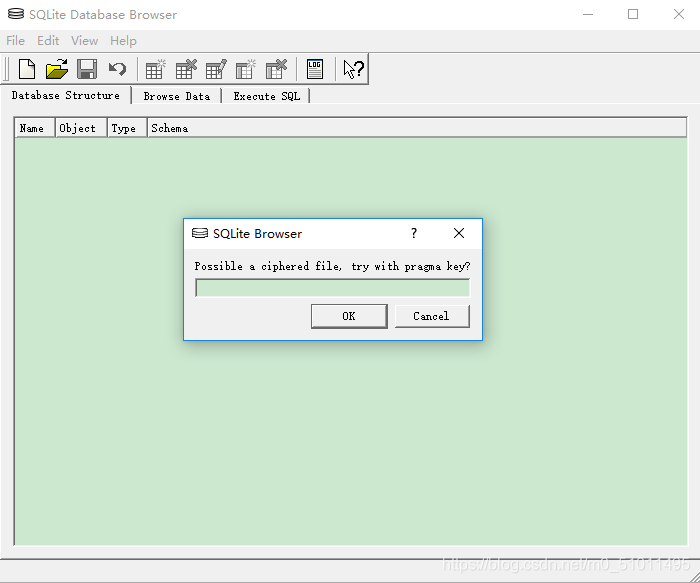Click the Delete Index toolbar icon
The image size is (700, 583).
tap(276, 69)
